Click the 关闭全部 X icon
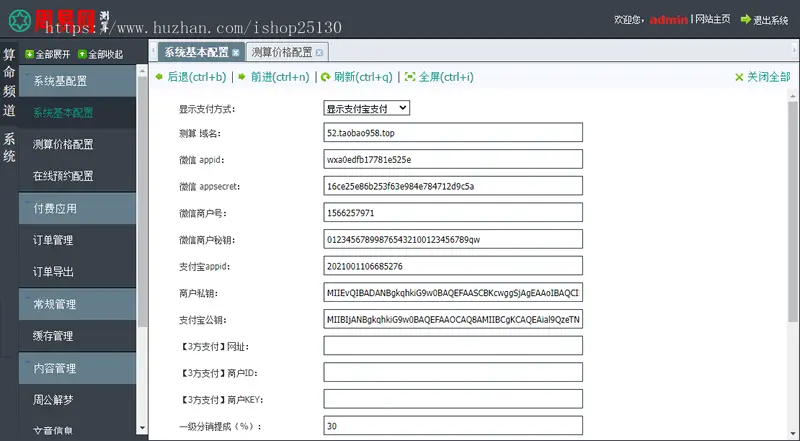Viewport: 800px width, 441px height. coord(739,77)
